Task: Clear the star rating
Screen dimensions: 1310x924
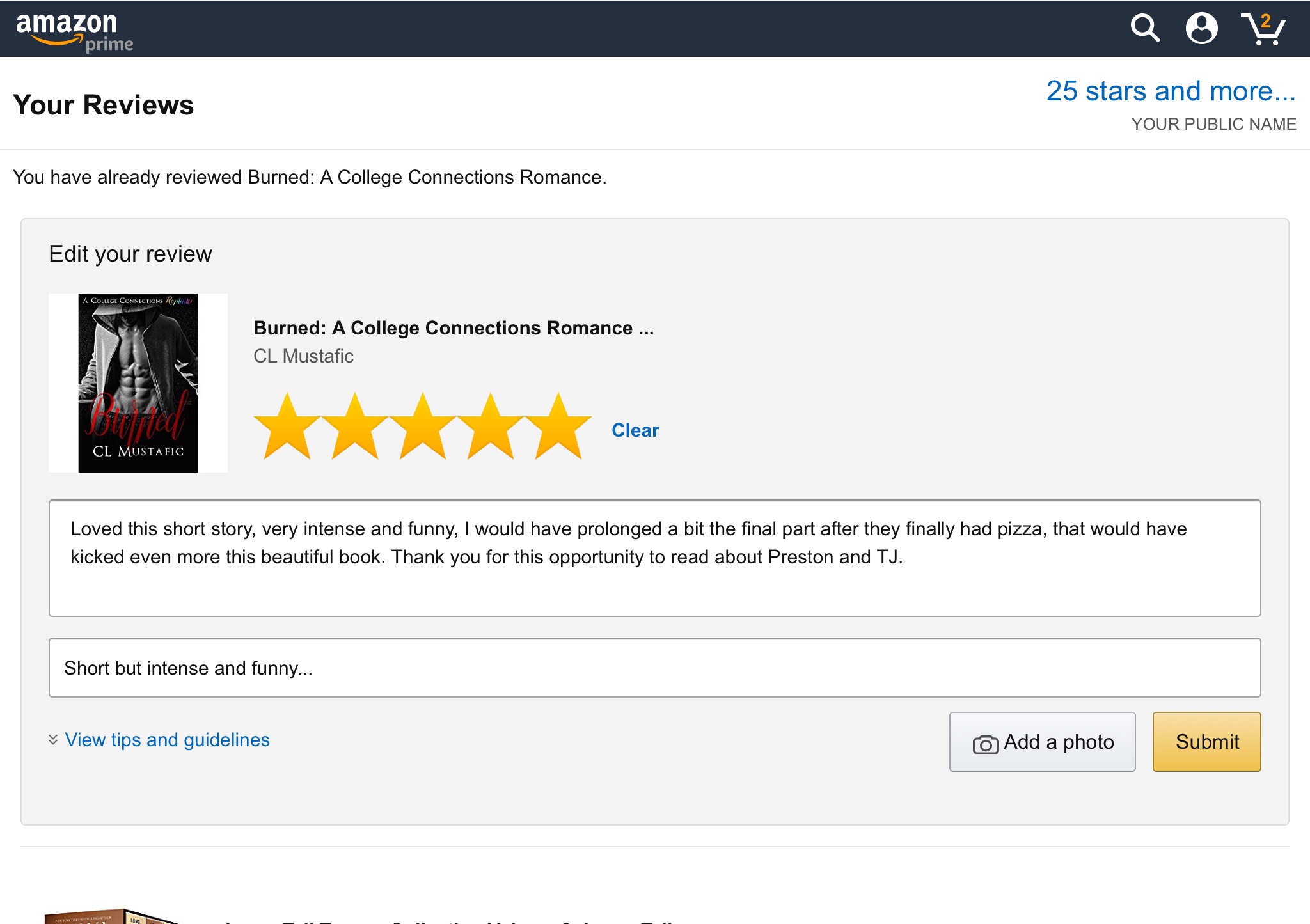Action: [x=635, y=430]
